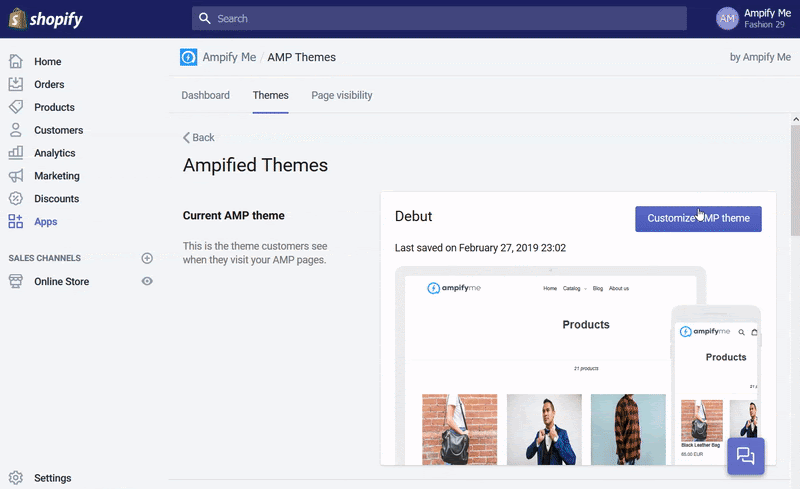Image resolution: width=800 pixels, height=489 pixels.
Task: Open Online Store sales channel
Action: 61,281
